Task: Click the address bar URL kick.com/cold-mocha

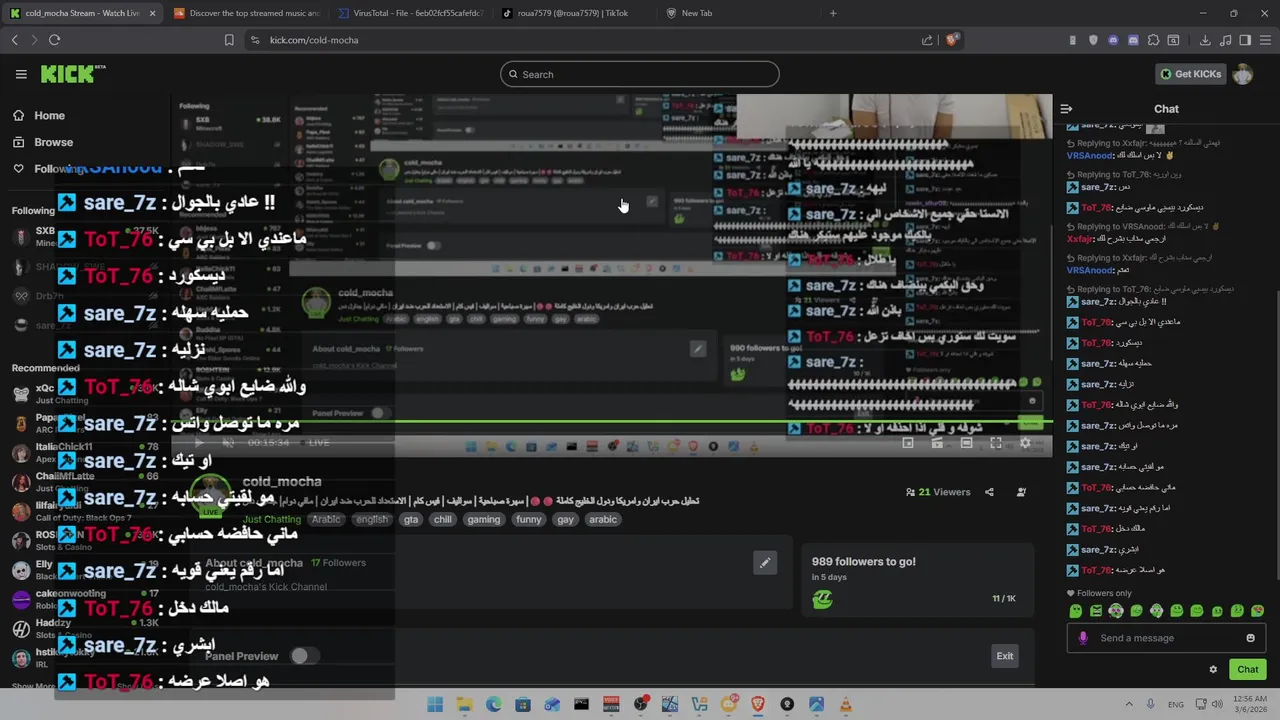Action: point(314,40)
